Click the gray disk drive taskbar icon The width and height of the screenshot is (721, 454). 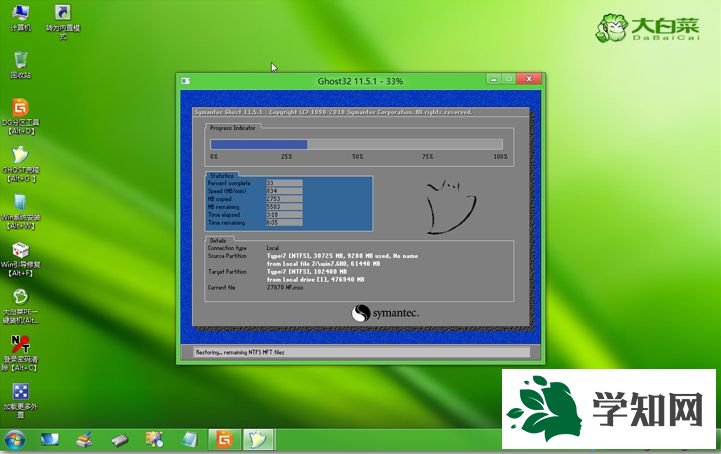pos(120,440)
